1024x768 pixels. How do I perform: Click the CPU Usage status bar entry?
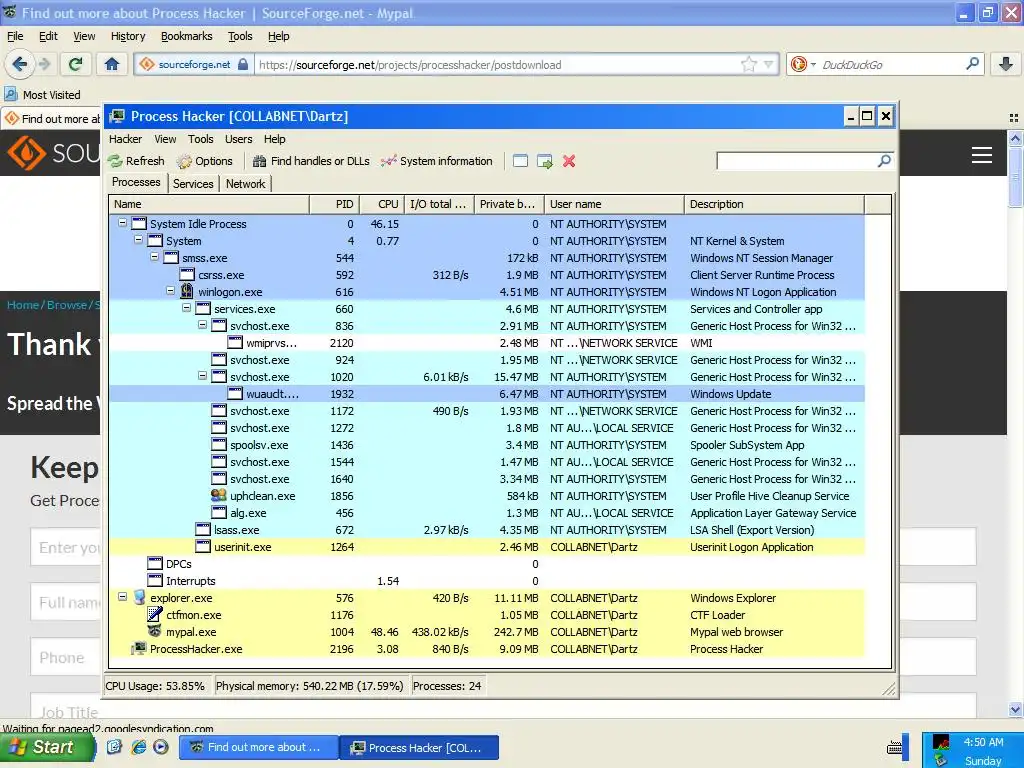point(155,686)
